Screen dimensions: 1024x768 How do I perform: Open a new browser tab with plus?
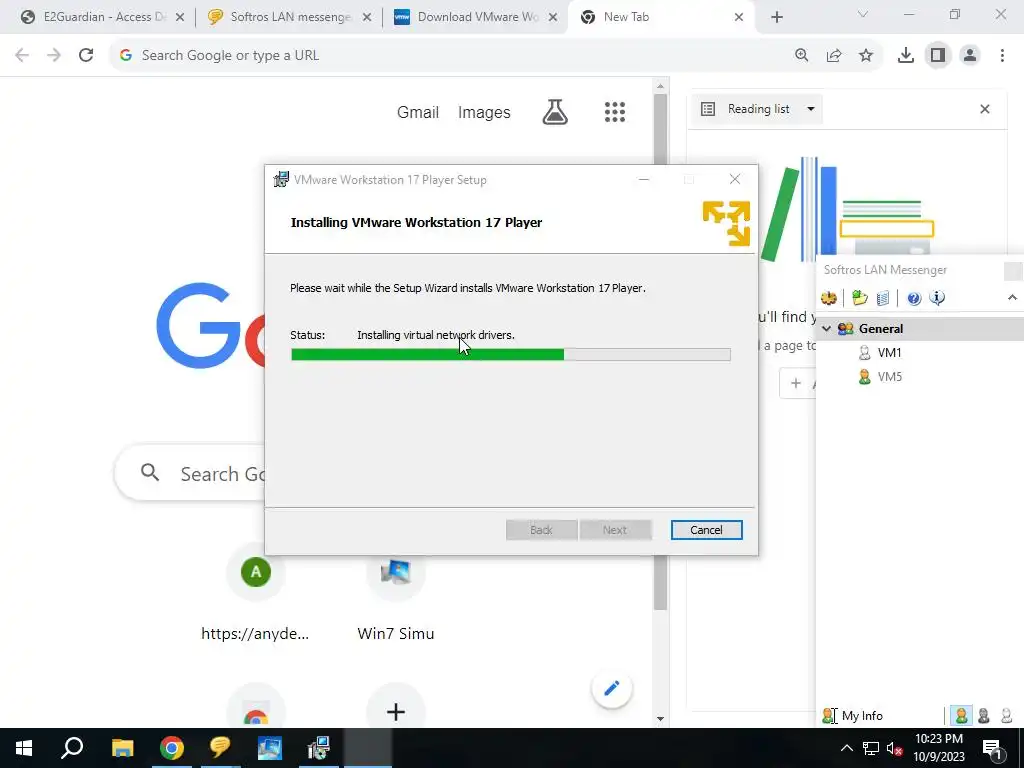[776, 18]
